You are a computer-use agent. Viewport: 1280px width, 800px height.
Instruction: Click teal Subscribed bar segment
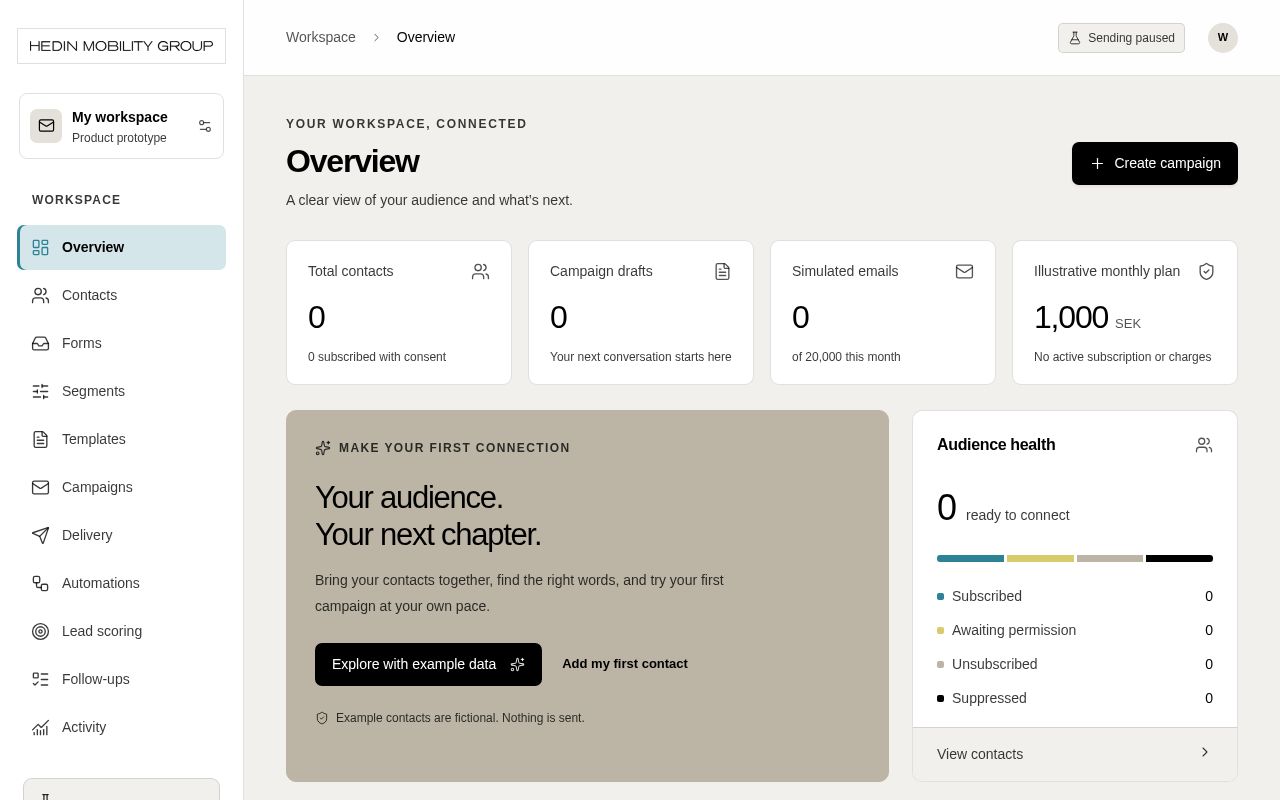(x=970, y=558)
